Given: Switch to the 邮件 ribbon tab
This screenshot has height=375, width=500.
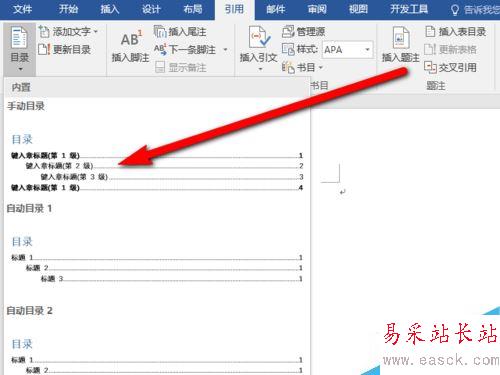Looking at the screenshot, I should (x=276, y=9).
